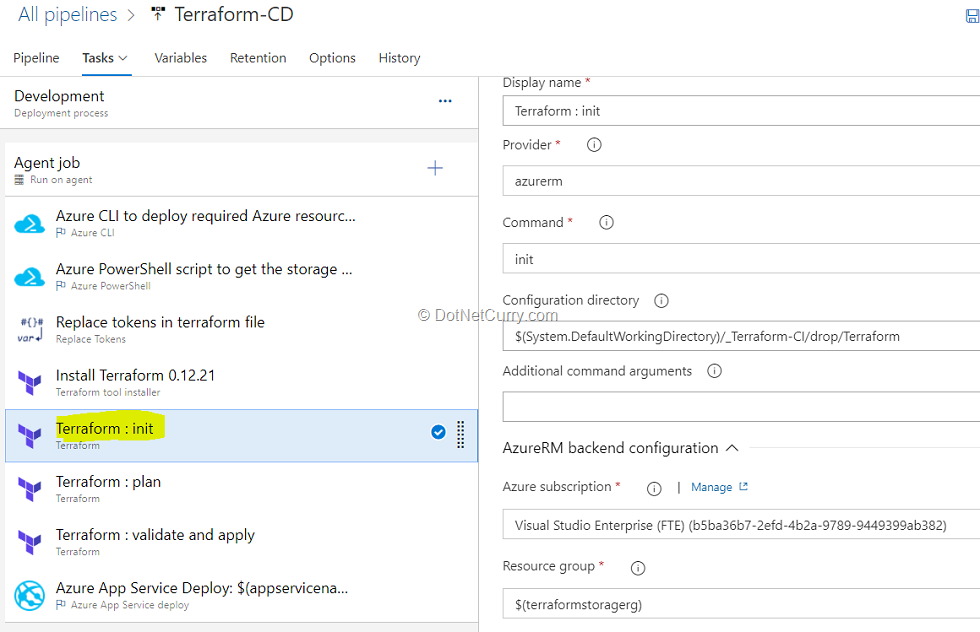Show info for Command field

click(x=606, y=223)
